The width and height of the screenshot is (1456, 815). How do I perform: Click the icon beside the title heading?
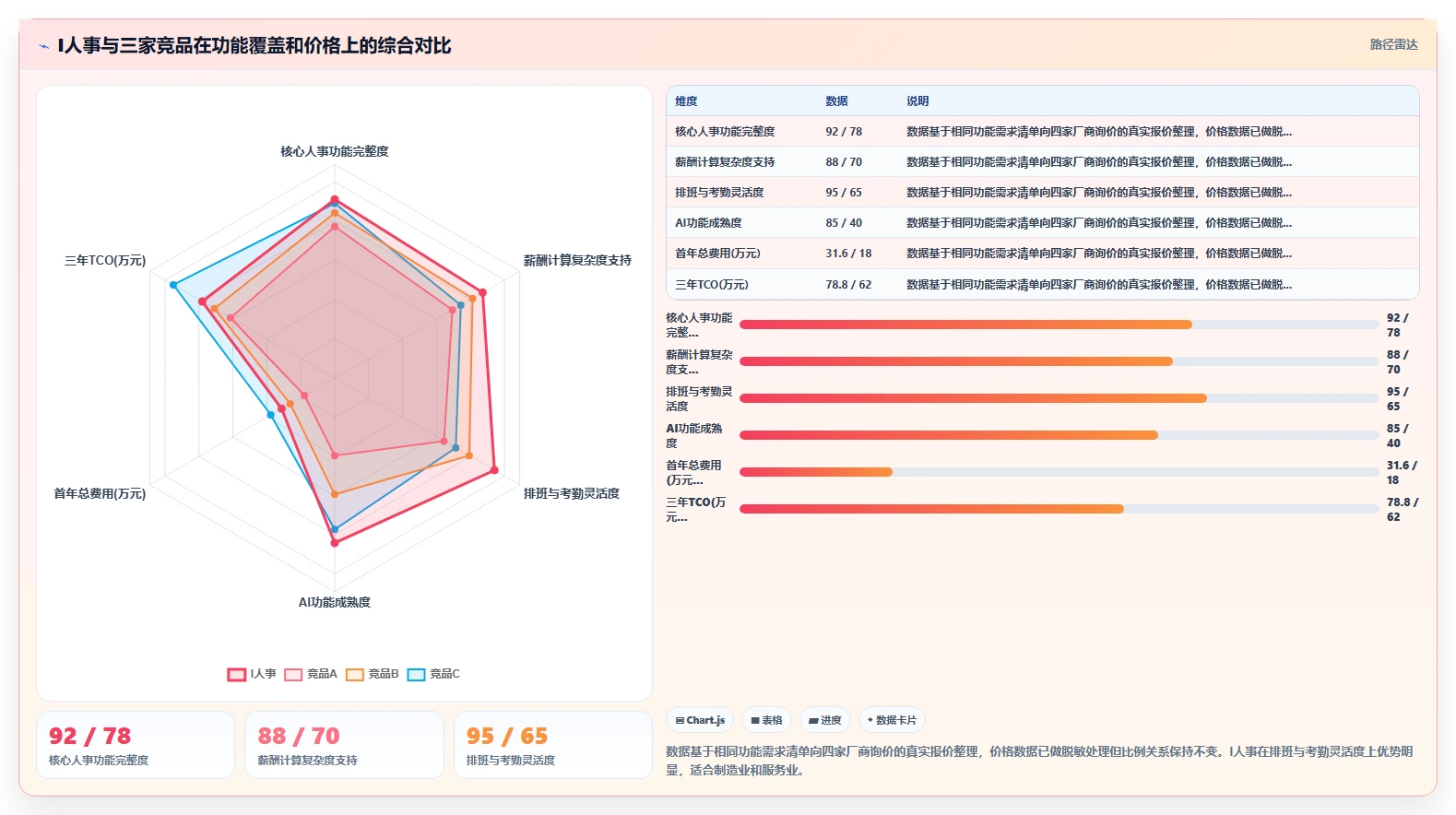[43, 46]
